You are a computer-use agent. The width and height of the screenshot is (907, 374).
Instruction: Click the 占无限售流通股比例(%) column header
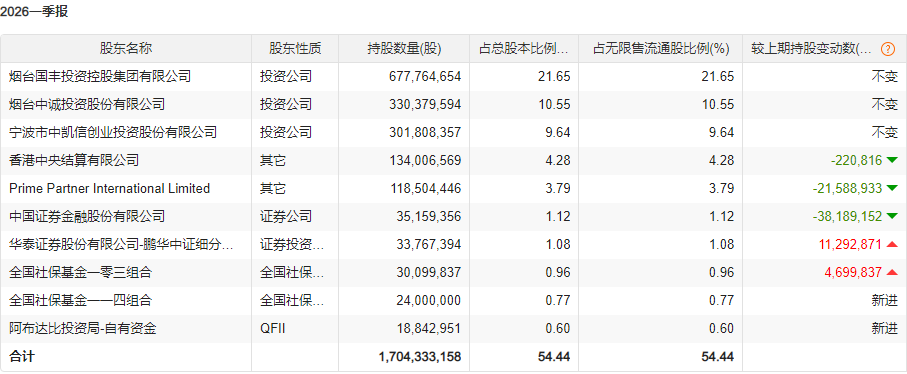661,49
